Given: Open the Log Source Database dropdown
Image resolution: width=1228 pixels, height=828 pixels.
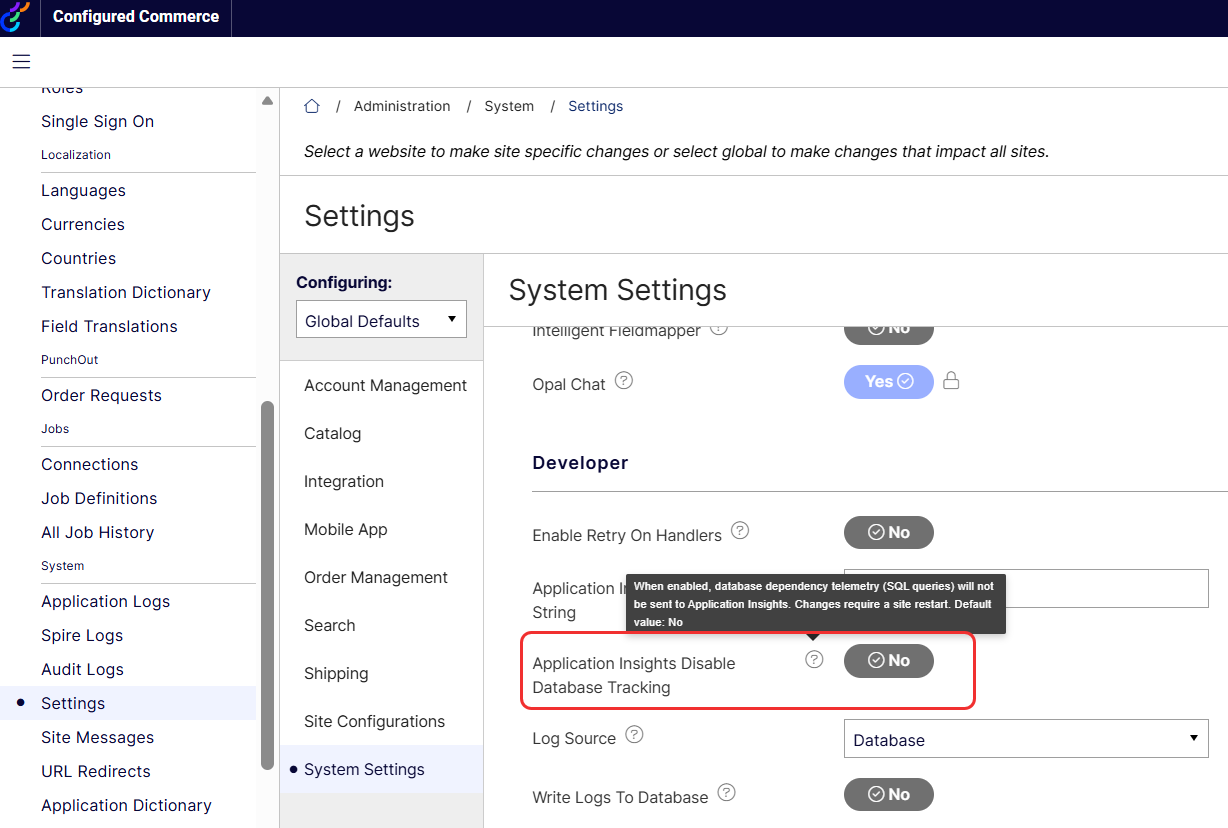Looking at the screenshot, I should click(x=1025, y=739).
